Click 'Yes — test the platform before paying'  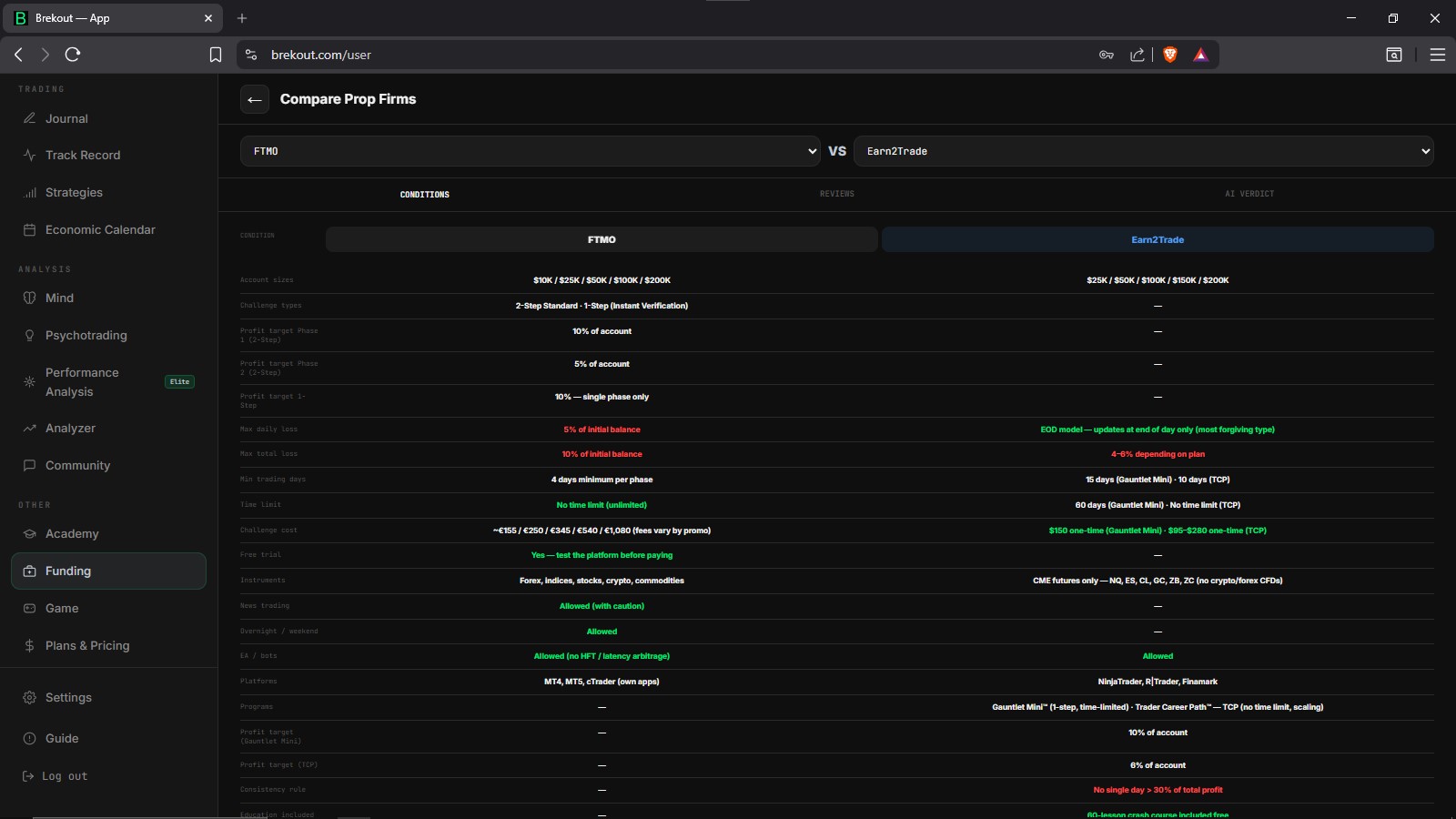(x=602, y=555)
